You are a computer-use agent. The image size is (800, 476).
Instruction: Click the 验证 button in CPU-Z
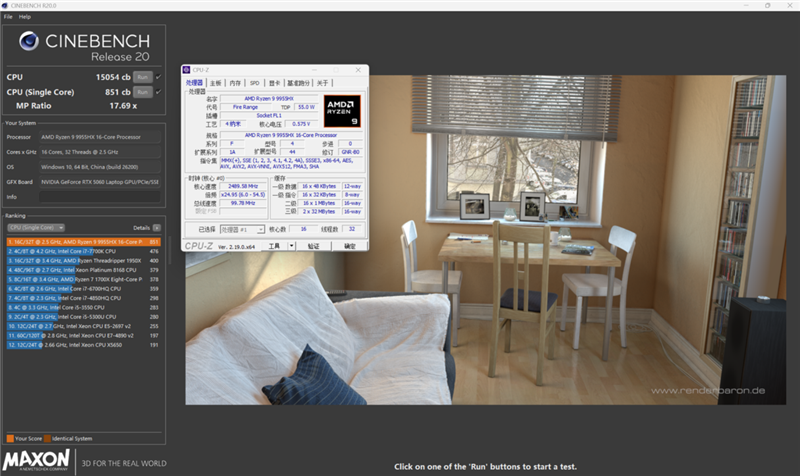point(313,246)
